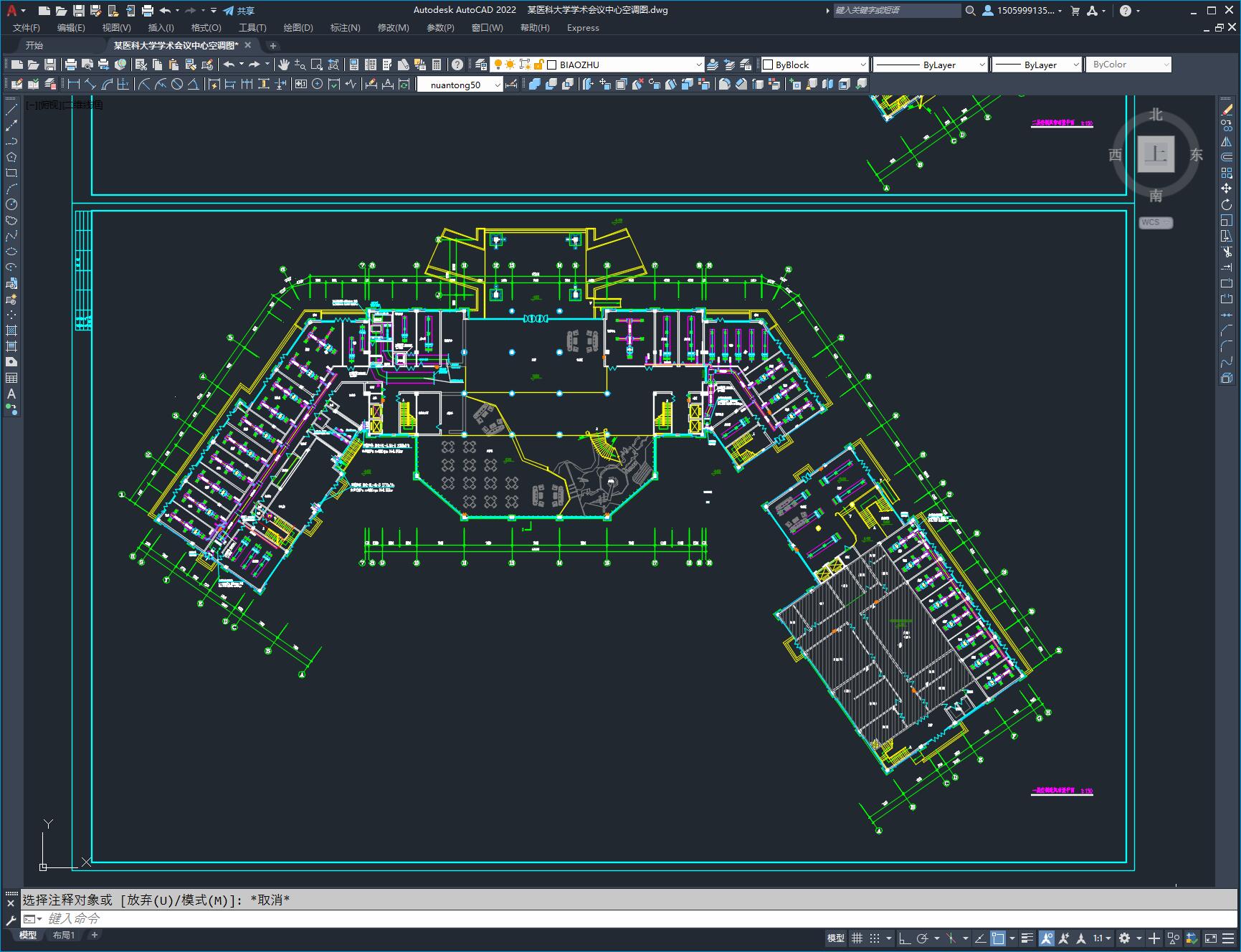Open the Autodesk App Store cart icon

click(x=1075, y=11)
